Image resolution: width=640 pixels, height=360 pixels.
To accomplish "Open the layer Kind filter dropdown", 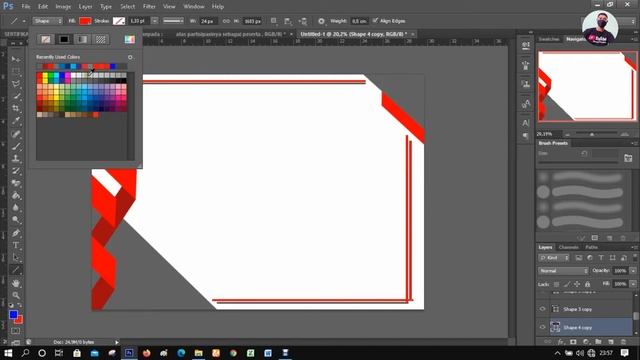I will point(554,258).
